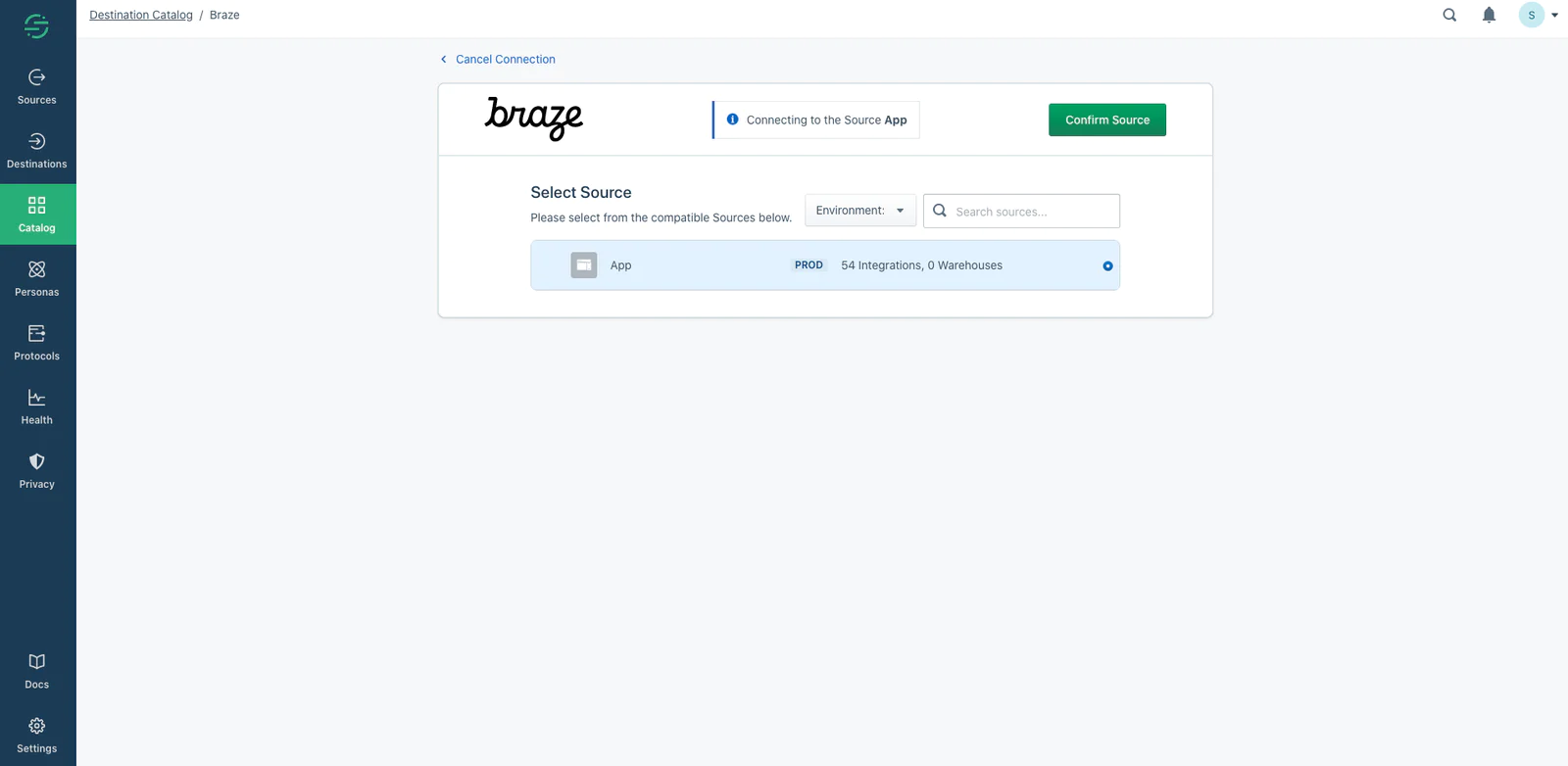Open the Health dashboard
The image size is (1568, 766).
tap(37, 407)
